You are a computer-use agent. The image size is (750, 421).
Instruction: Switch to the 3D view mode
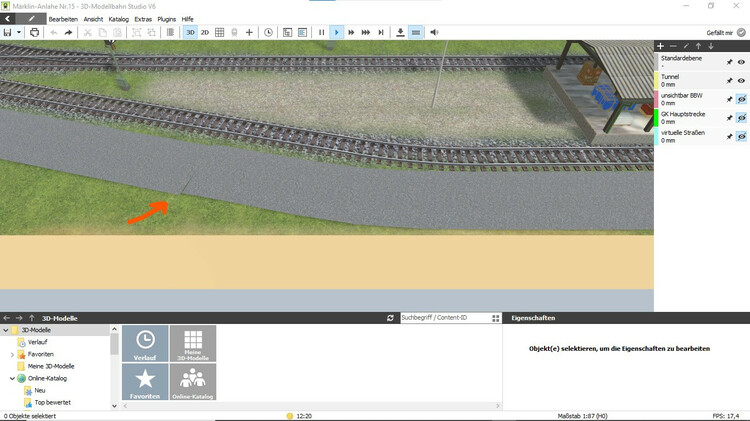point(190,32)
